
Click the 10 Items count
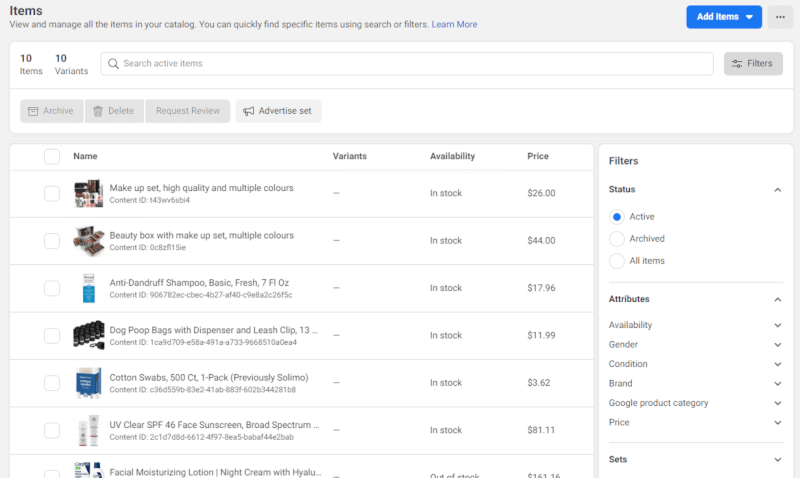point(31,64)
